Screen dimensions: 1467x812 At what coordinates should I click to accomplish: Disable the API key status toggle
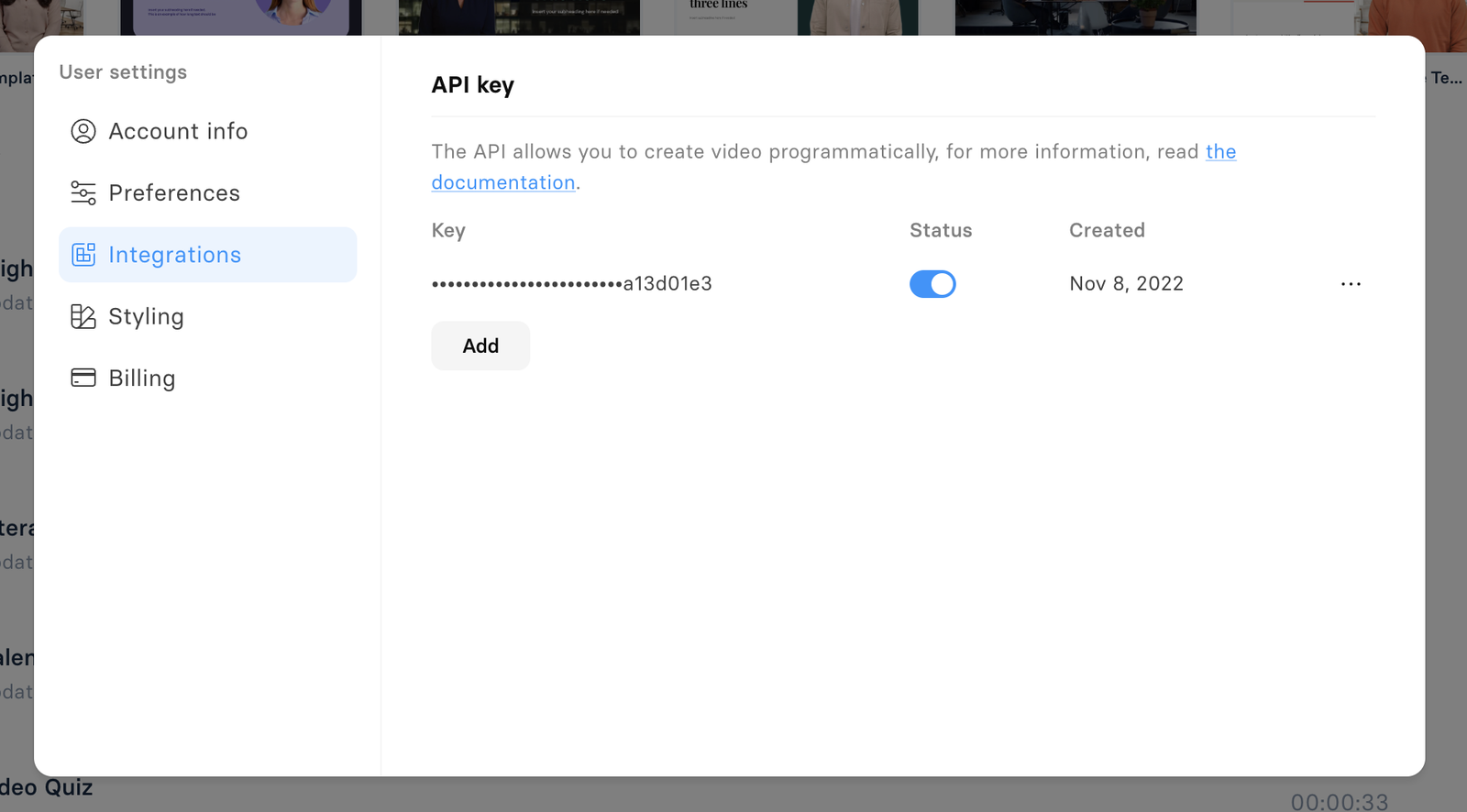(932, 284)
